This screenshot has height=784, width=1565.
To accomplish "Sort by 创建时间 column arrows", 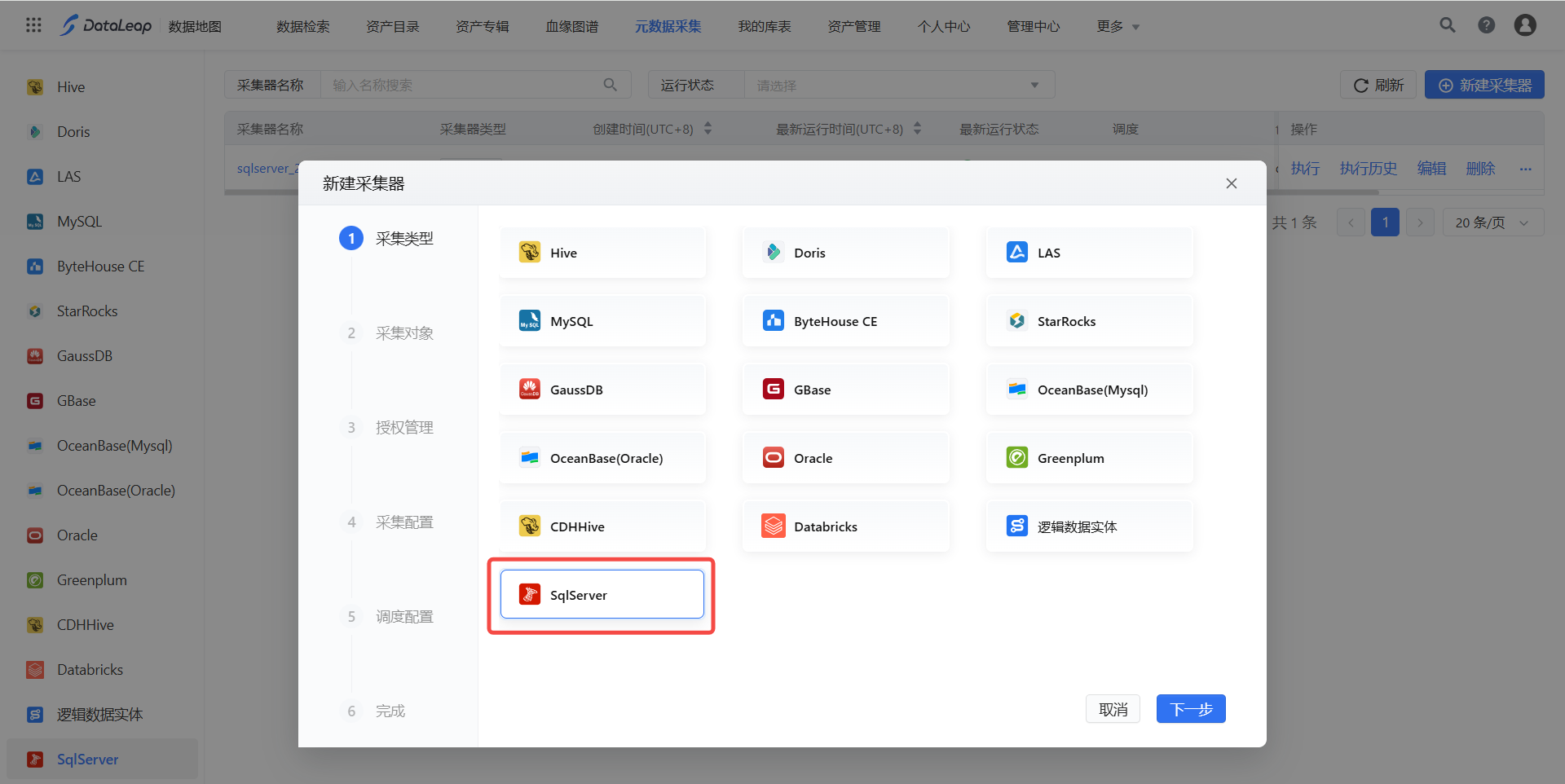I will click(708, 129).
